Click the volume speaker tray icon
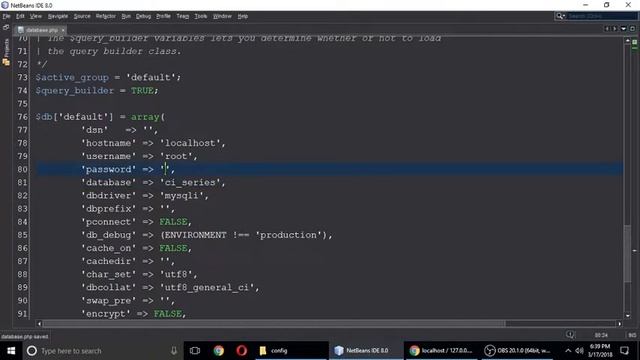This screenshot has width=640, height=360. [x=580, y=351]
